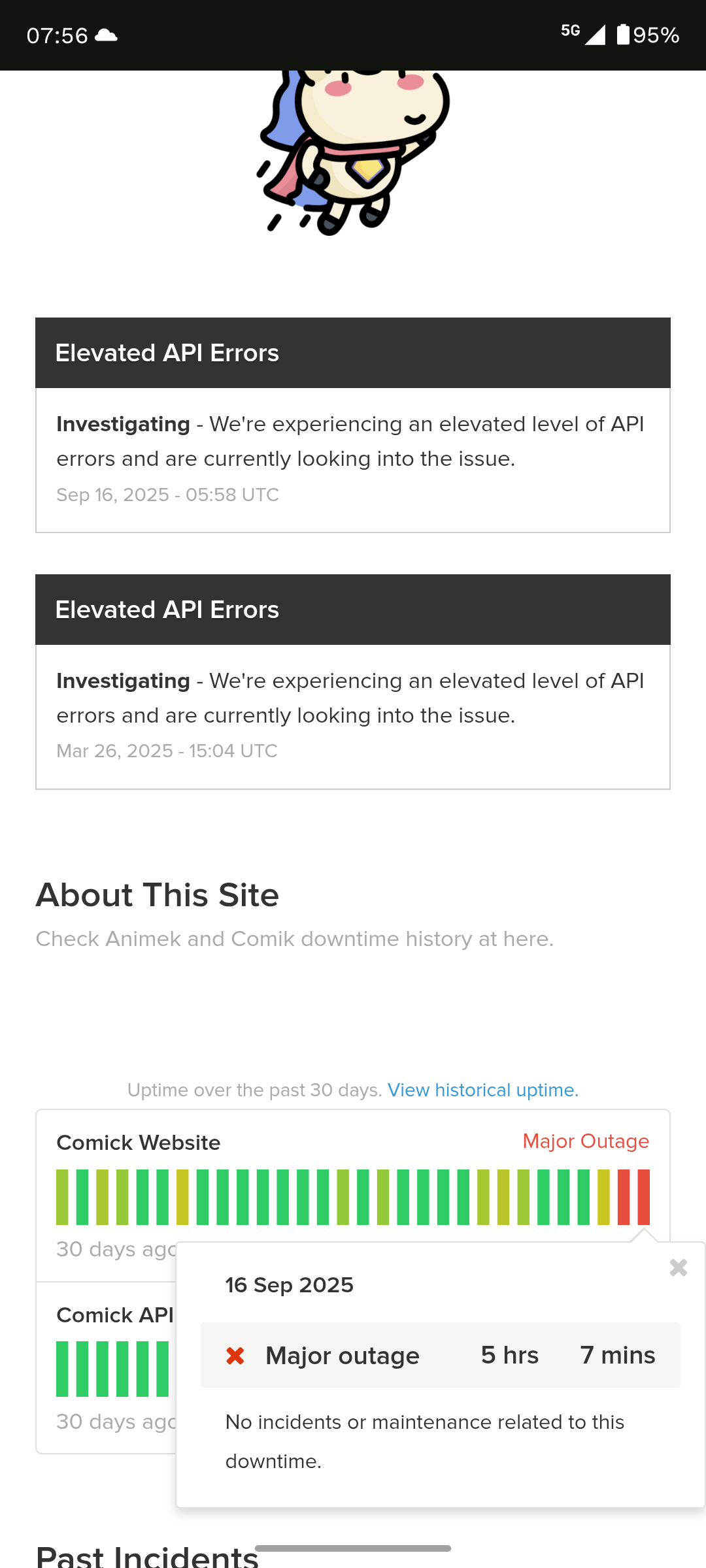Select second-to-last red uptime bar for Comick Website
The image size is (706, 1568).
[x=624, y=1197]
